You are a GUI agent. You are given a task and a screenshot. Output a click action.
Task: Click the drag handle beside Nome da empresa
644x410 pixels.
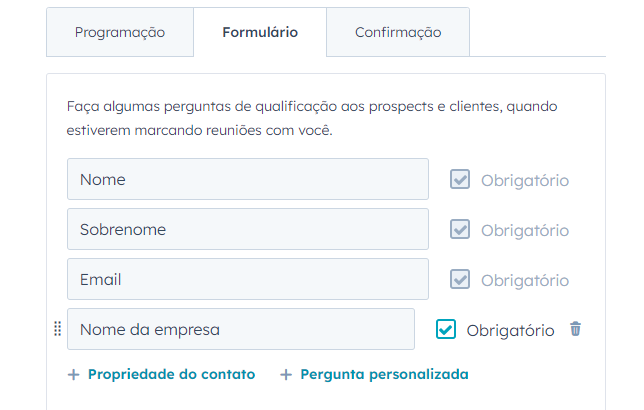click(x=57, y=329)
